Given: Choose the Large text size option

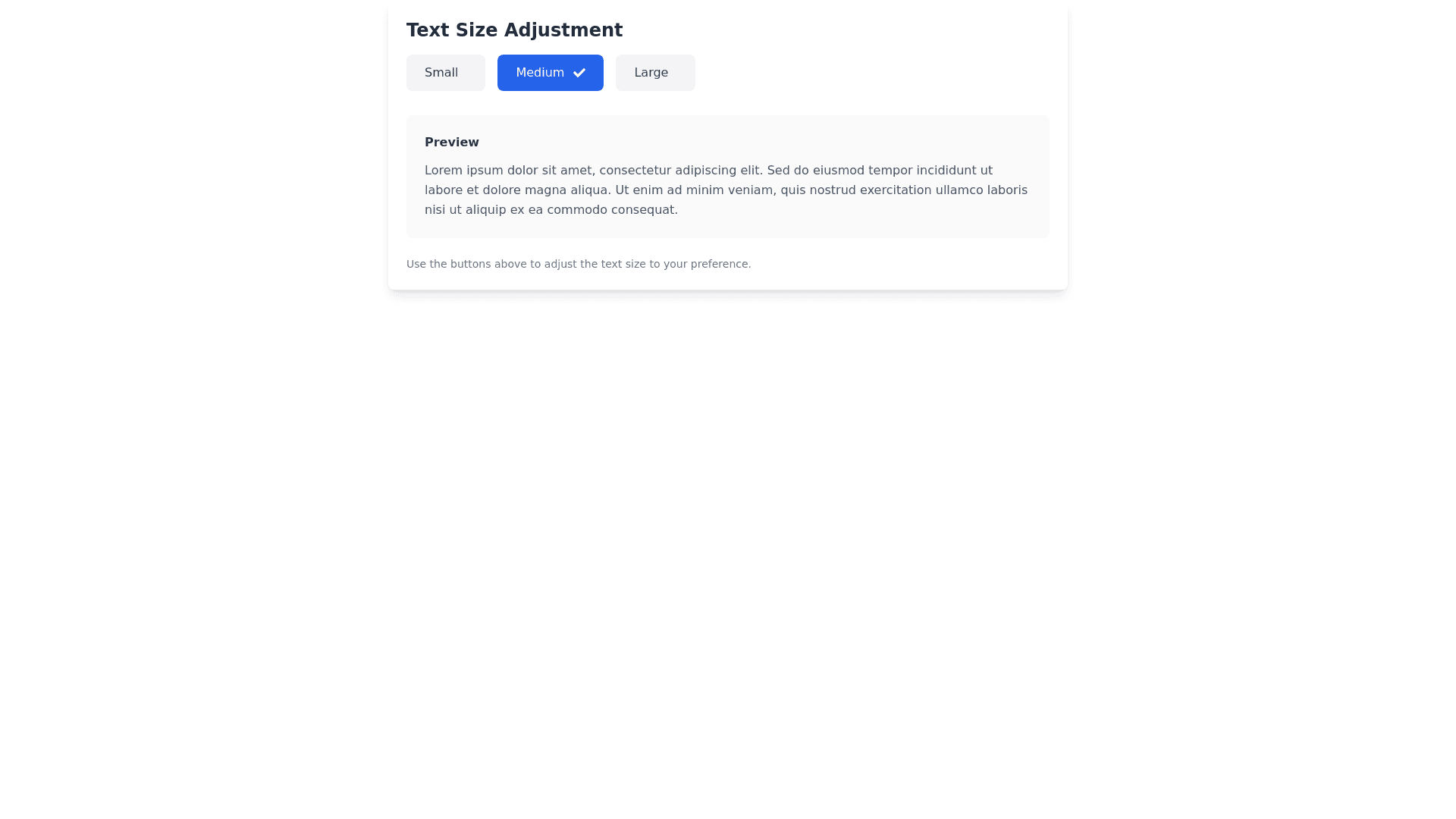Looking at the screenshot, I should (x=654, y=73).
